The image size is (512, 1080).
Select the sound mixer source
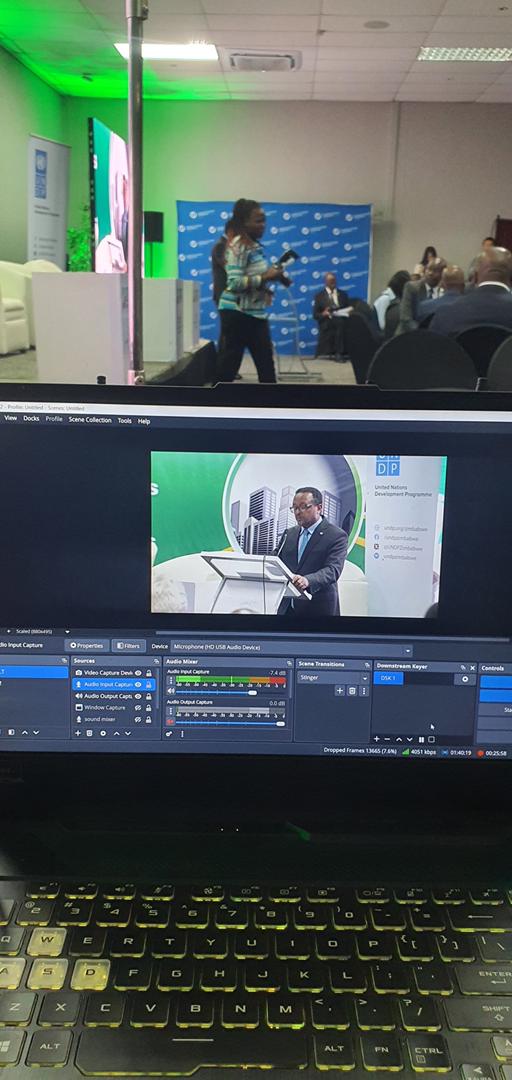[95, 719]
